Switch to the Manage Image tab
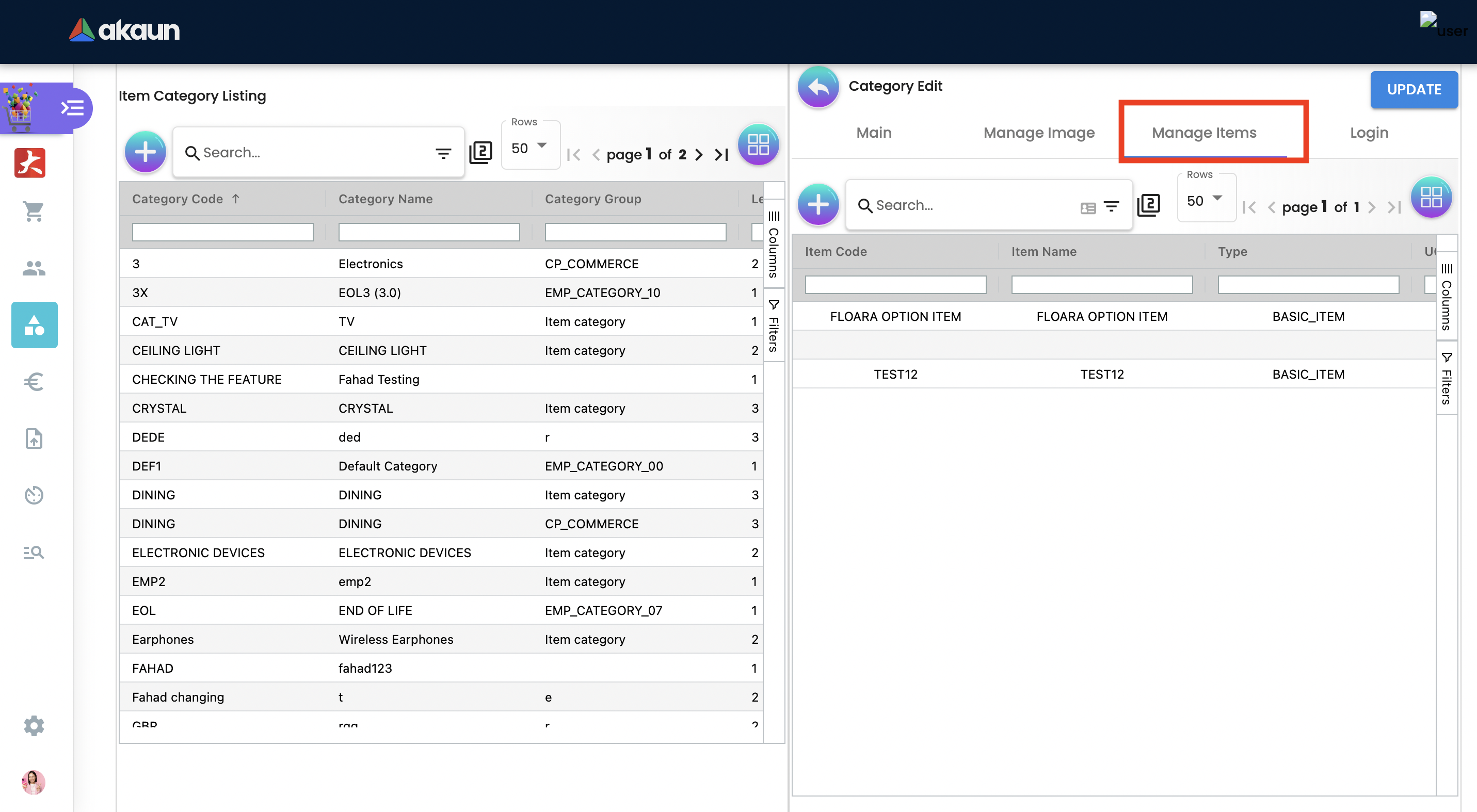Screen dimensions: 1477x812 click(x=1038, y=133)
